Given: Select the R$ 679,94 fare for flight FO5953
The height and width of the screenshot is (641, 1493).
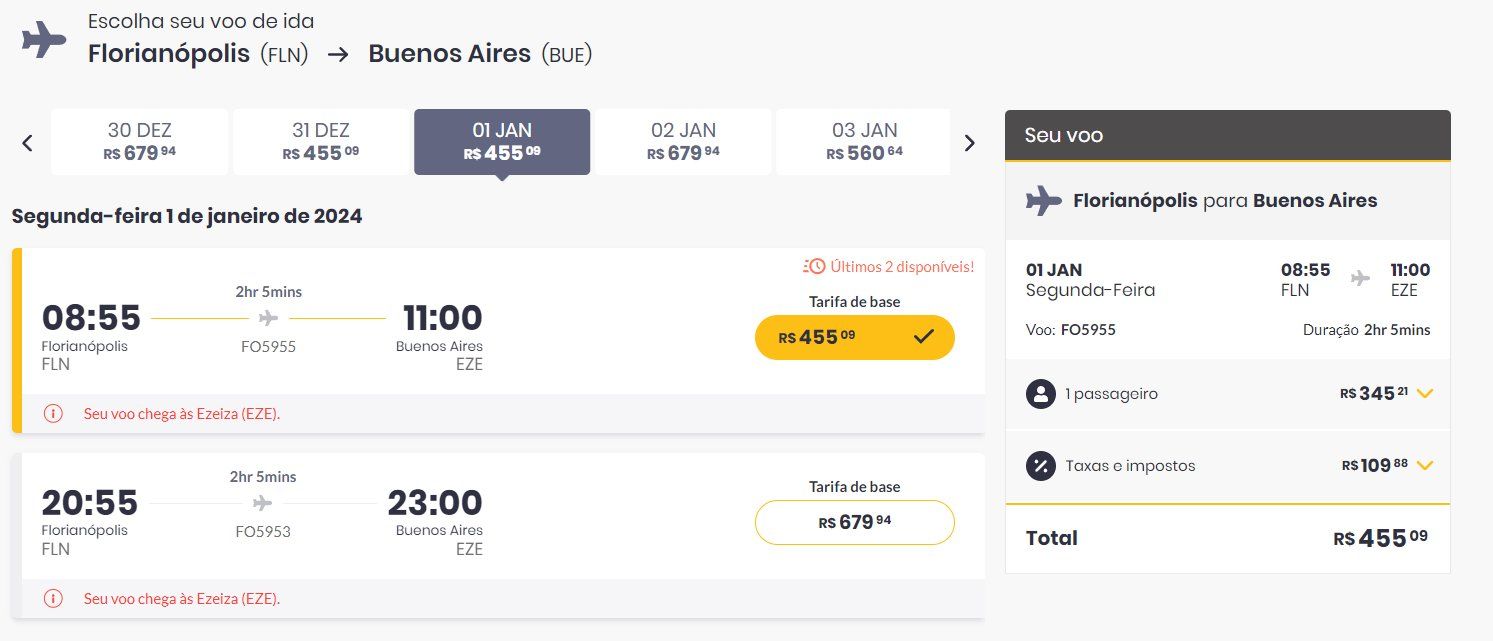Looking at the screenshot, I should pyautogui.click(x=855, y=522).
